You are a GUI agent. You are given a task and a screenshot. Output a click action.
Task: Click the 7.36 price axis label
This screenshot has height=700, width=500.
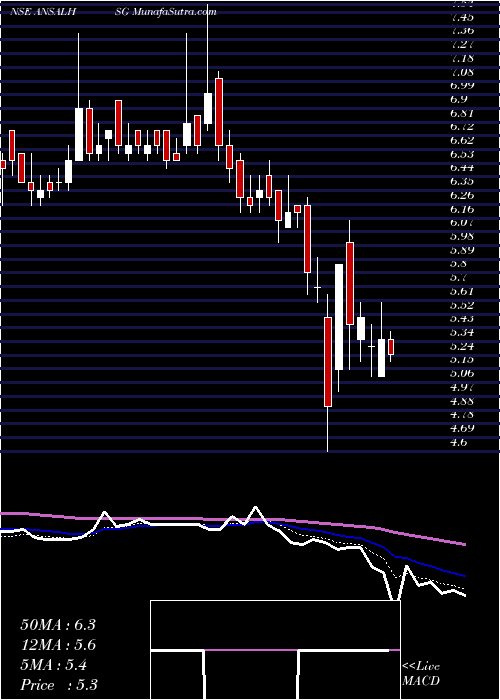point(462,31)
